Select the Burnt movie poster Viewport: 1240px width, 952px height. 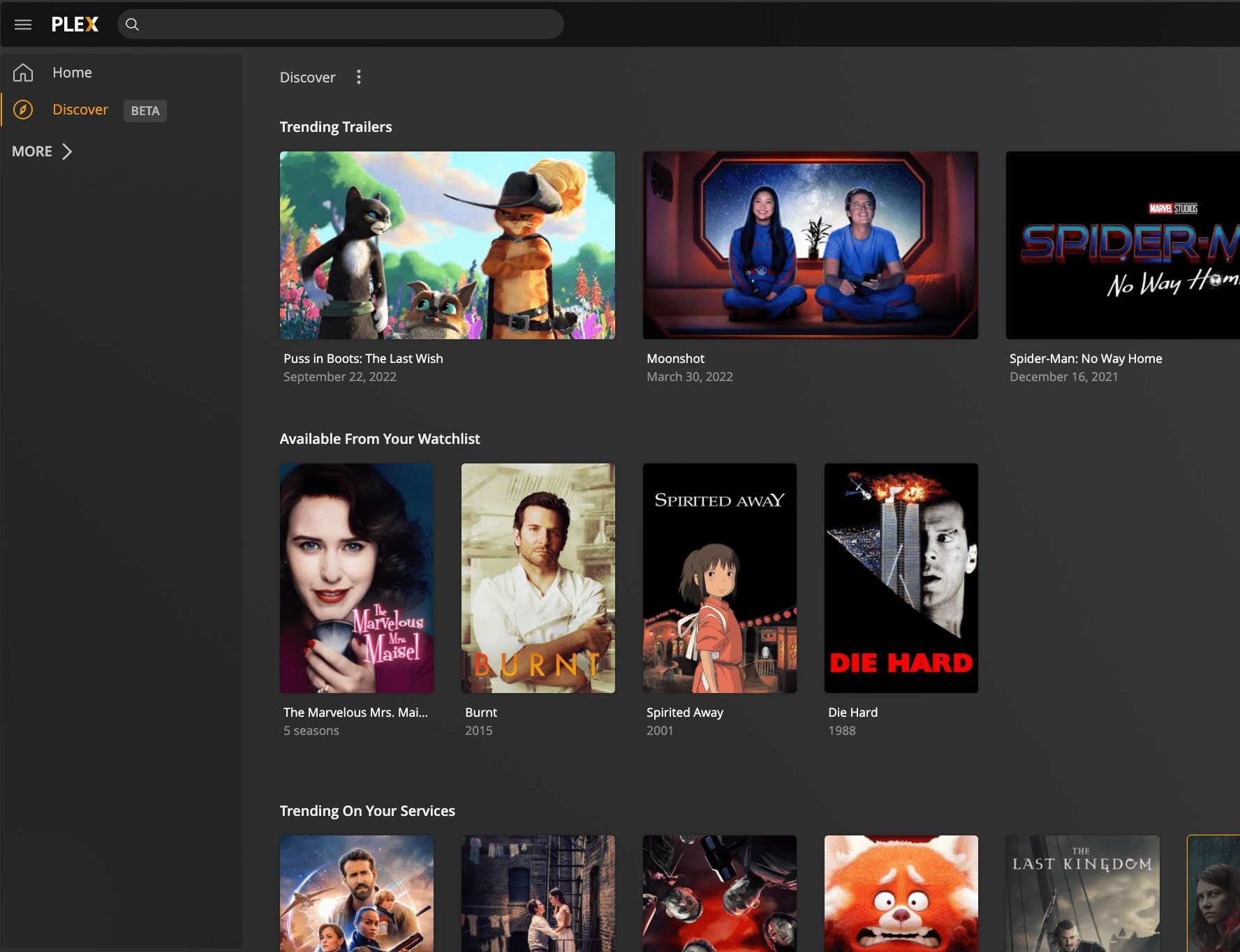(538, 578)
